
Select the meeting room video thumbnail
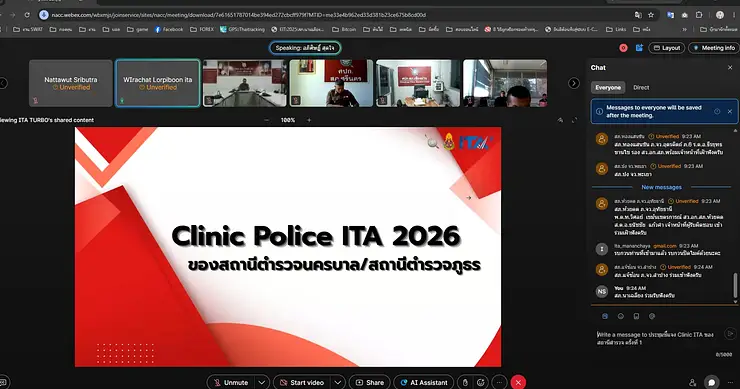point(244,83)
